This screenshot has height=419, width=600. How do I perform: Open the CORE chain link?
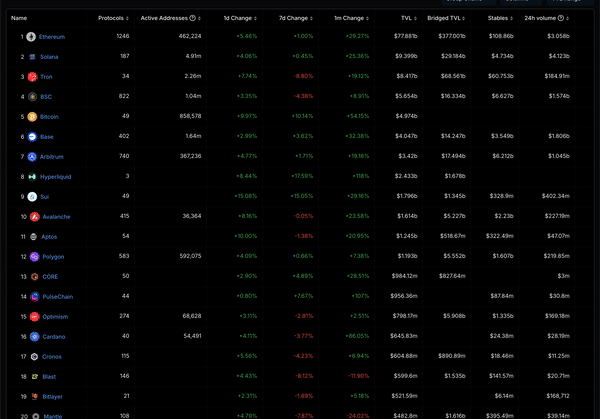pos(50,277)
